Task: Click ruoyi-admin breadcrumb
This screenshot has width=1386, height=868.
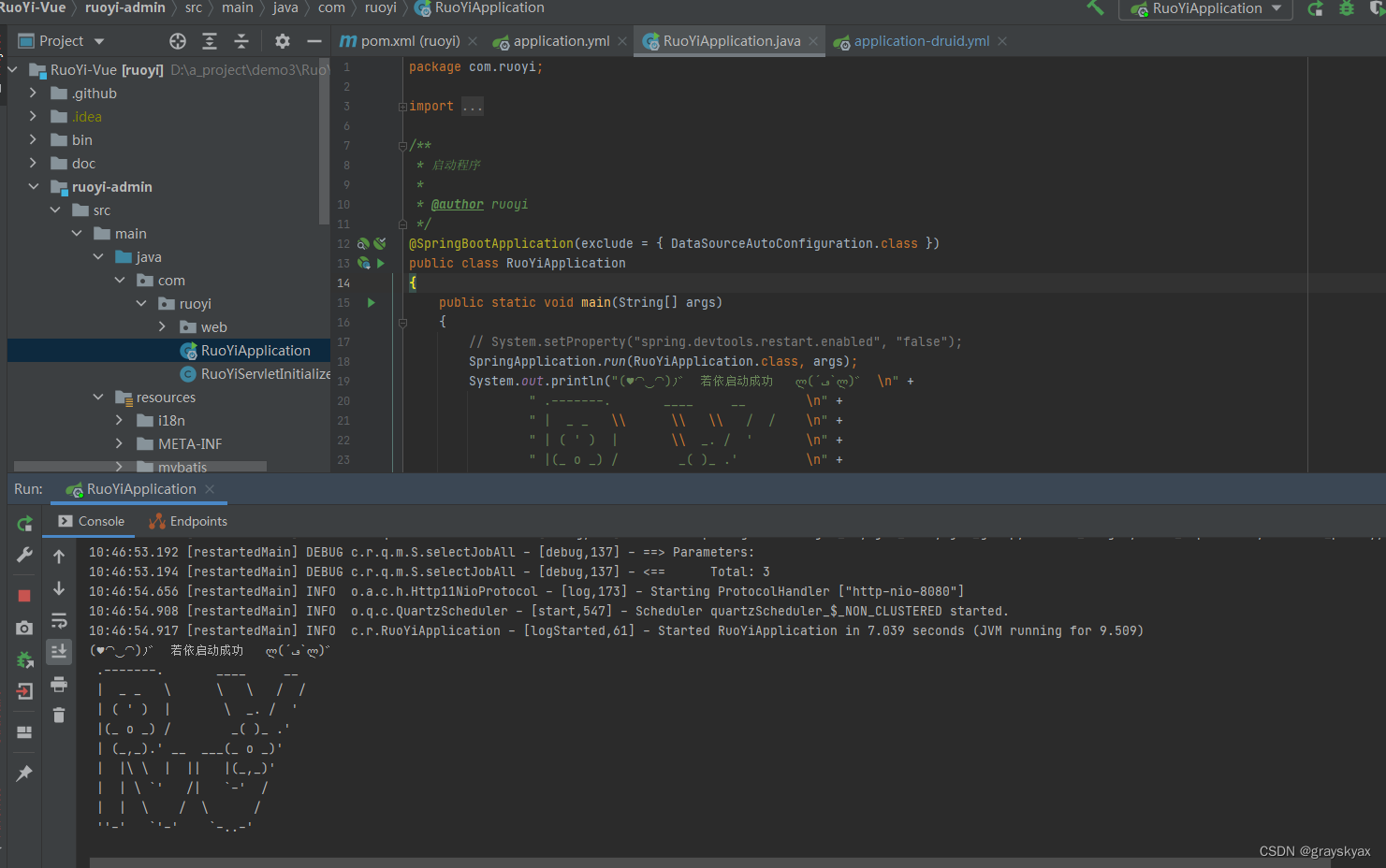Action: coord(124,7)
